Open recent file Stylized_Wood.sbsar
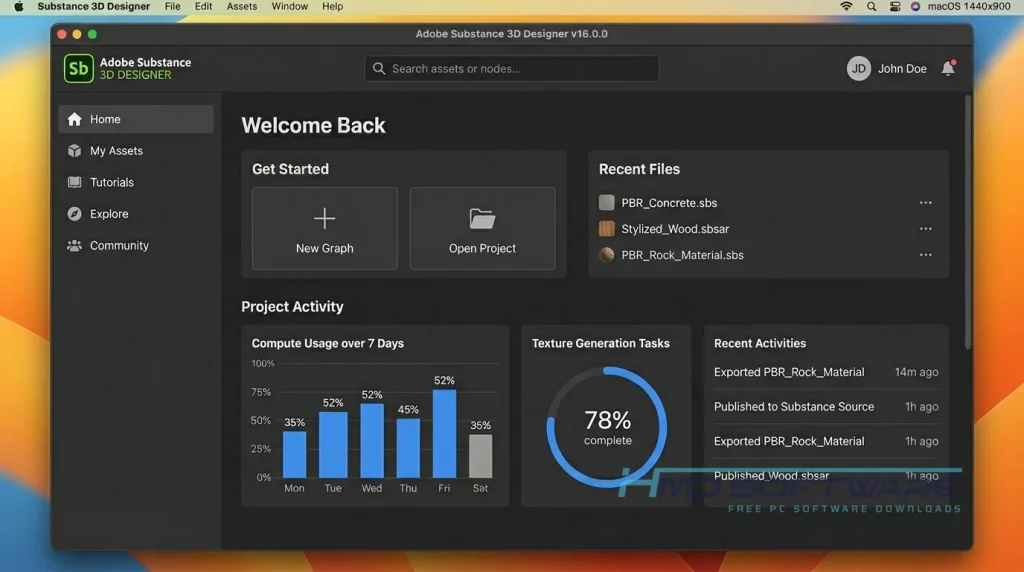The height and width of the screenshot is (572, 1024). pyautogui.click(x=675, y=229)
